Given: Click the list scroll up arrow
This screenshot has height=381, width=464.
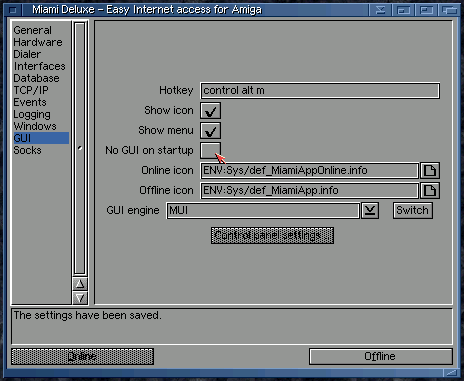Looking at the screenshot, I should pos(80,284).
